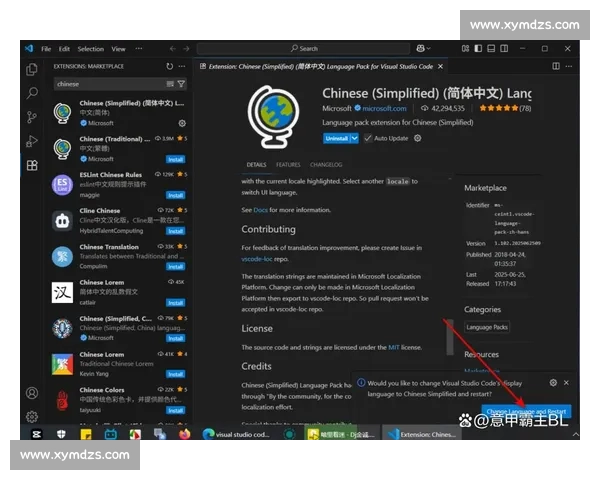Open the Explorer view in activity bar
600x480 pixels.
(x=32, y=69)
